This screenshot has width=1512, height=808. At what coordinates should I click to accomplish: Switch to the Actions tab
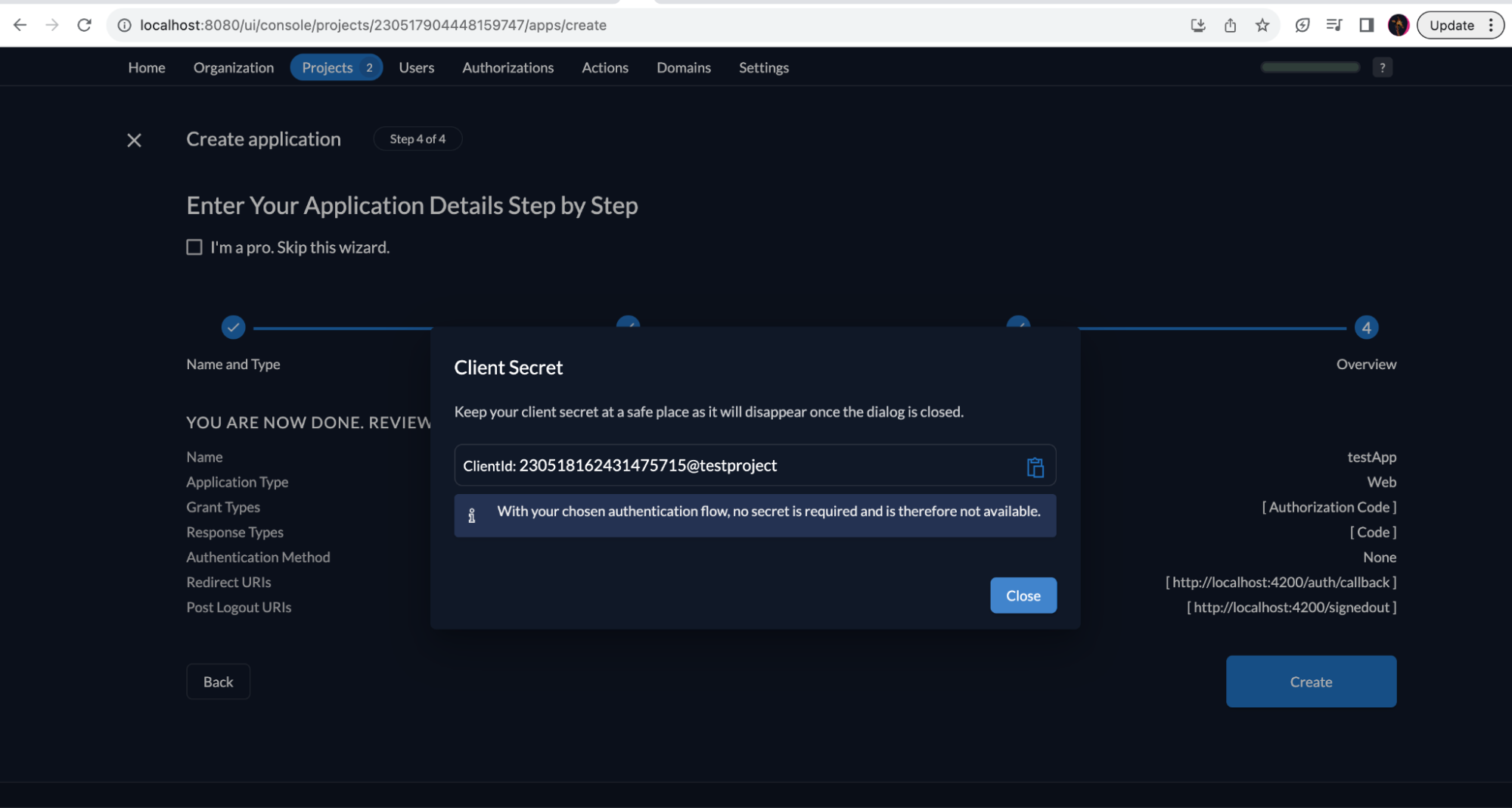604,67
